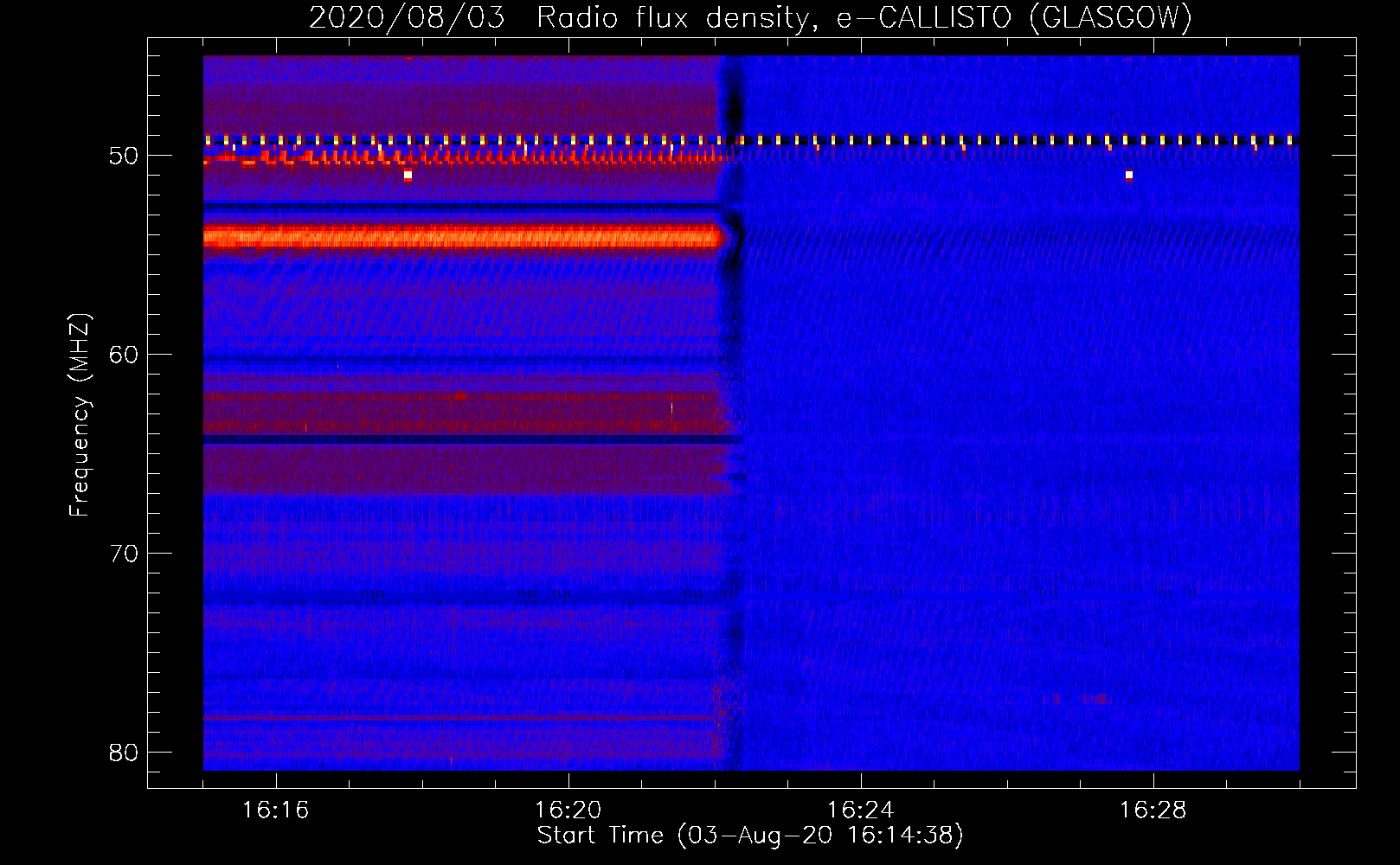Screen dimensions: 1400x865
Task: Select the 16:16 time tick label
Action: coord(275,811)
